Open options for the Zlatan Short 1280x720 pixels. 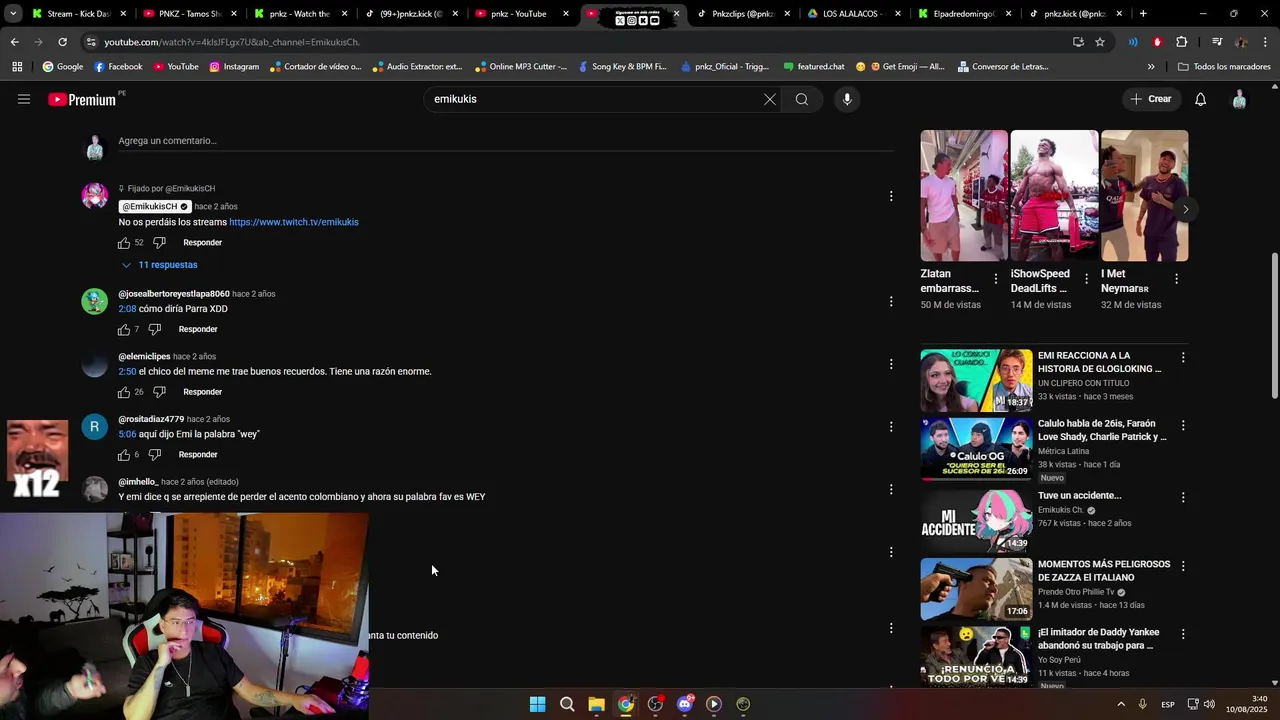996,279
